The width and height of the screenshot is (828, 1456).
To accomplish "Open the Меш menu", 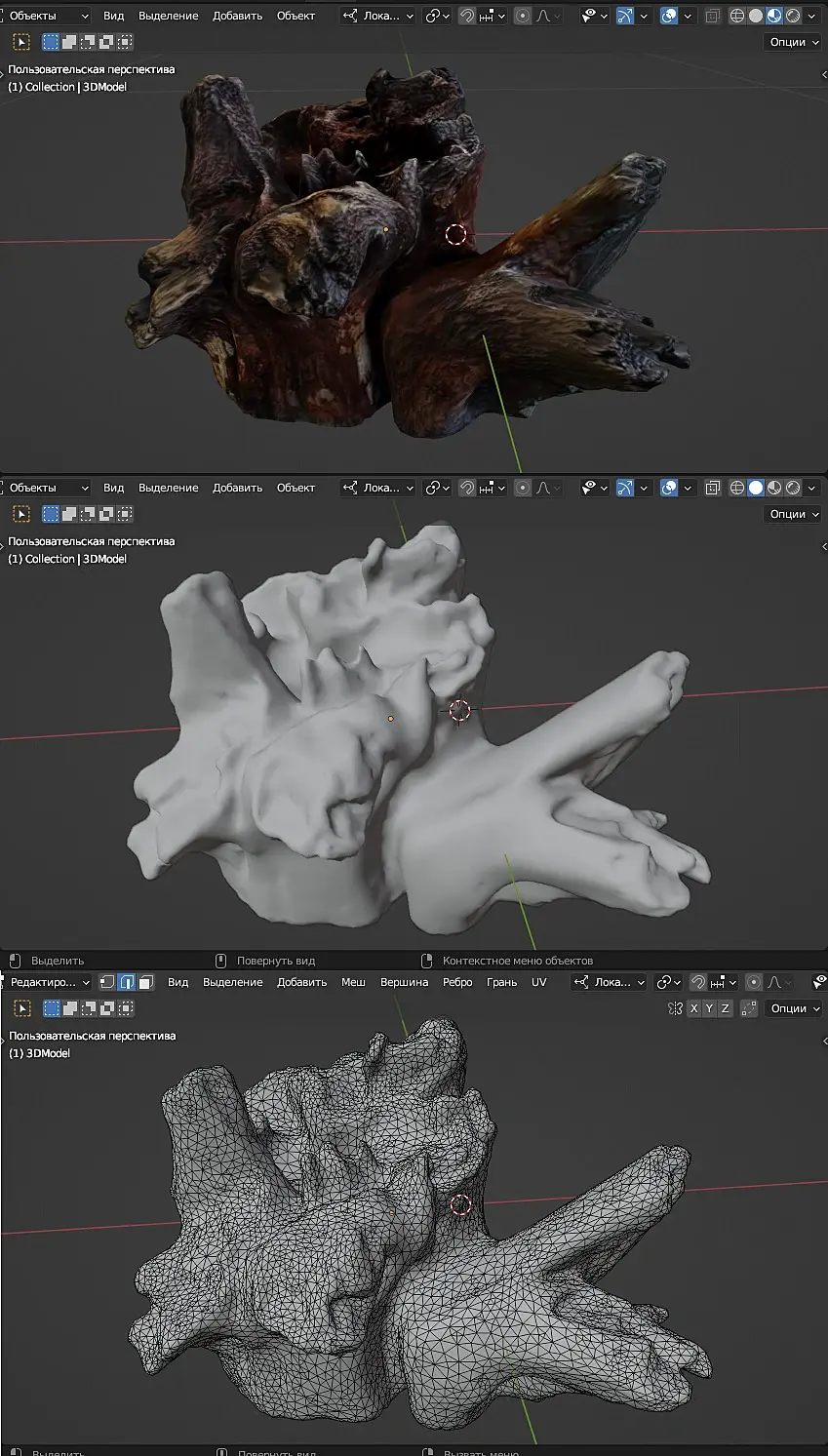I will (x=353, y=982).
